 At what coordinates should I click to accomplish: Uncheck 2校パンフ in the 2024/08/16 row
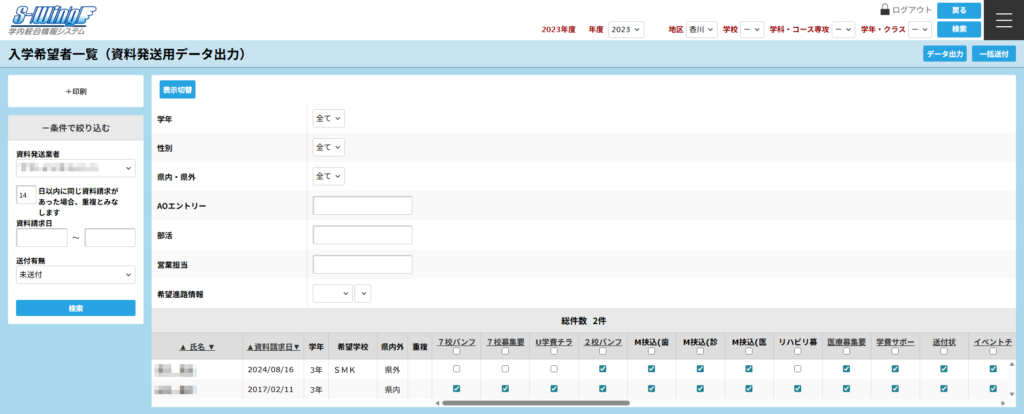[x=602, y=369]
